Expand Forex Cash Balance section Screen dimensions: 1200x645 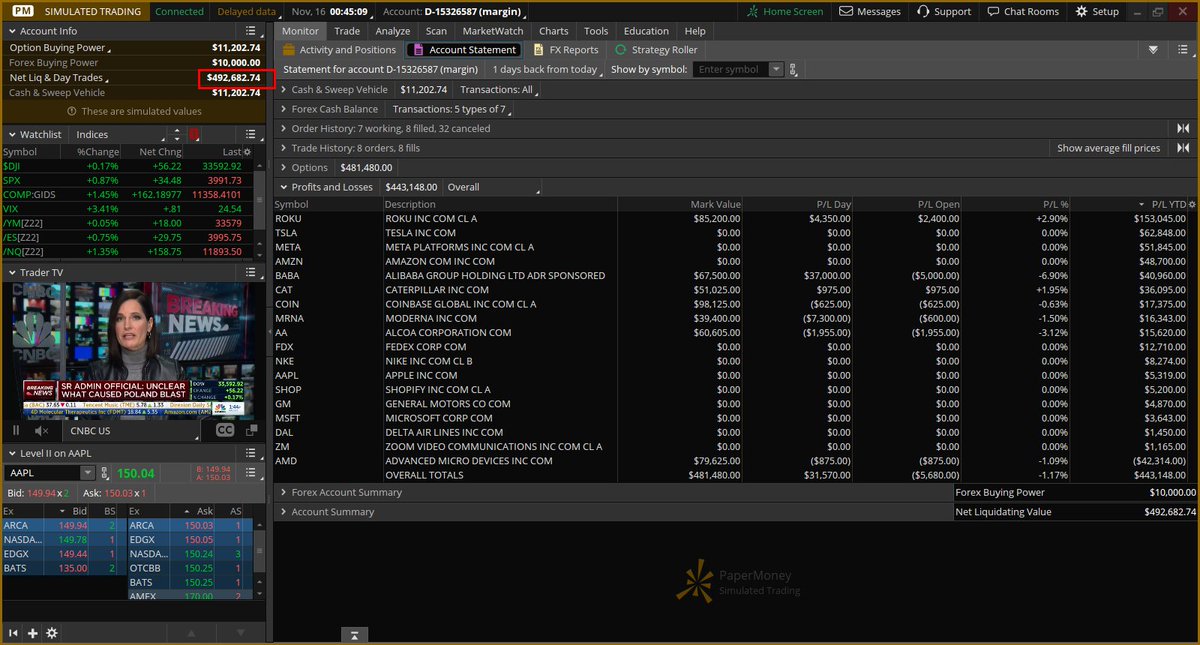click(x=284, y=109)
